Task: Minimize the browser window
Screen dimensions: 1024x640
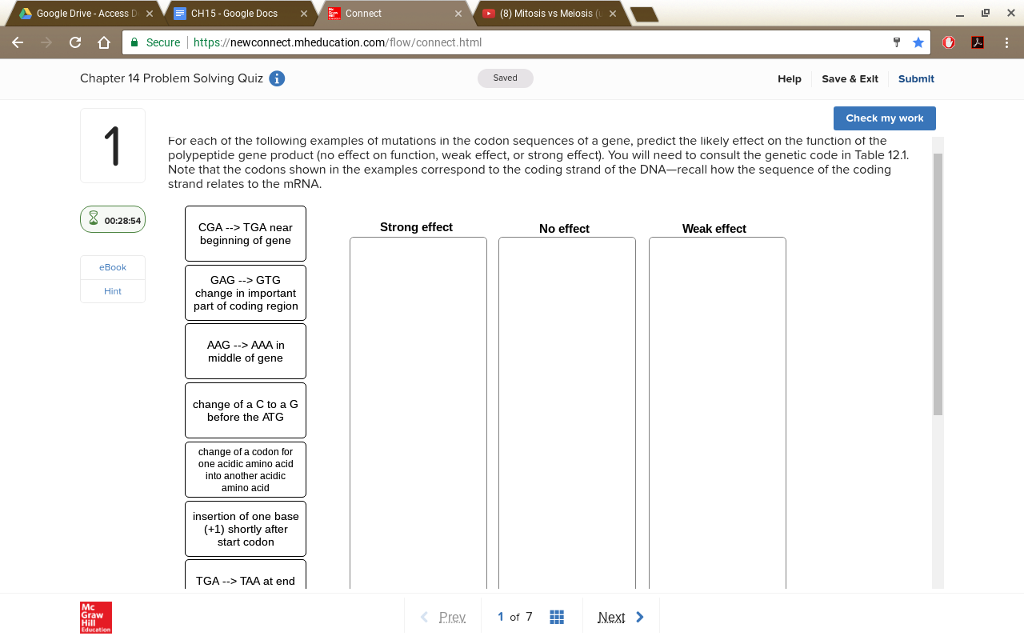Action: coord(959,14)
